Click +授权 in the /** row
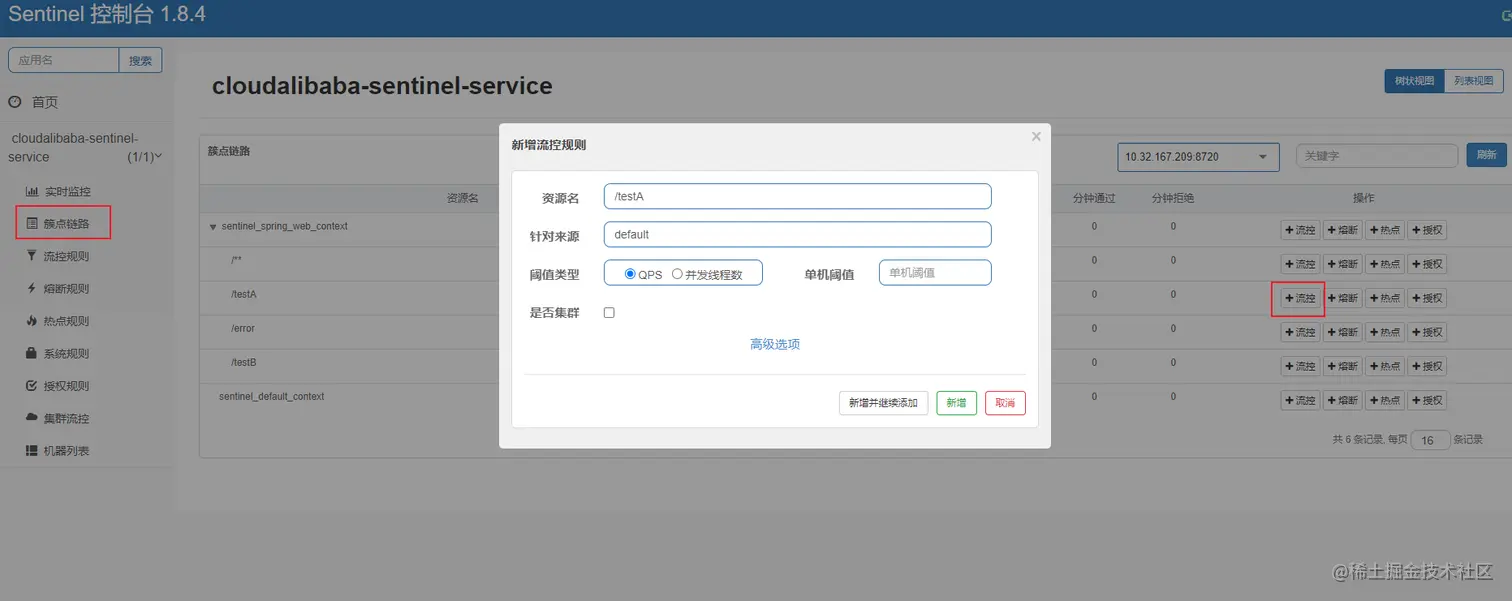 (x=1427, y=265)
